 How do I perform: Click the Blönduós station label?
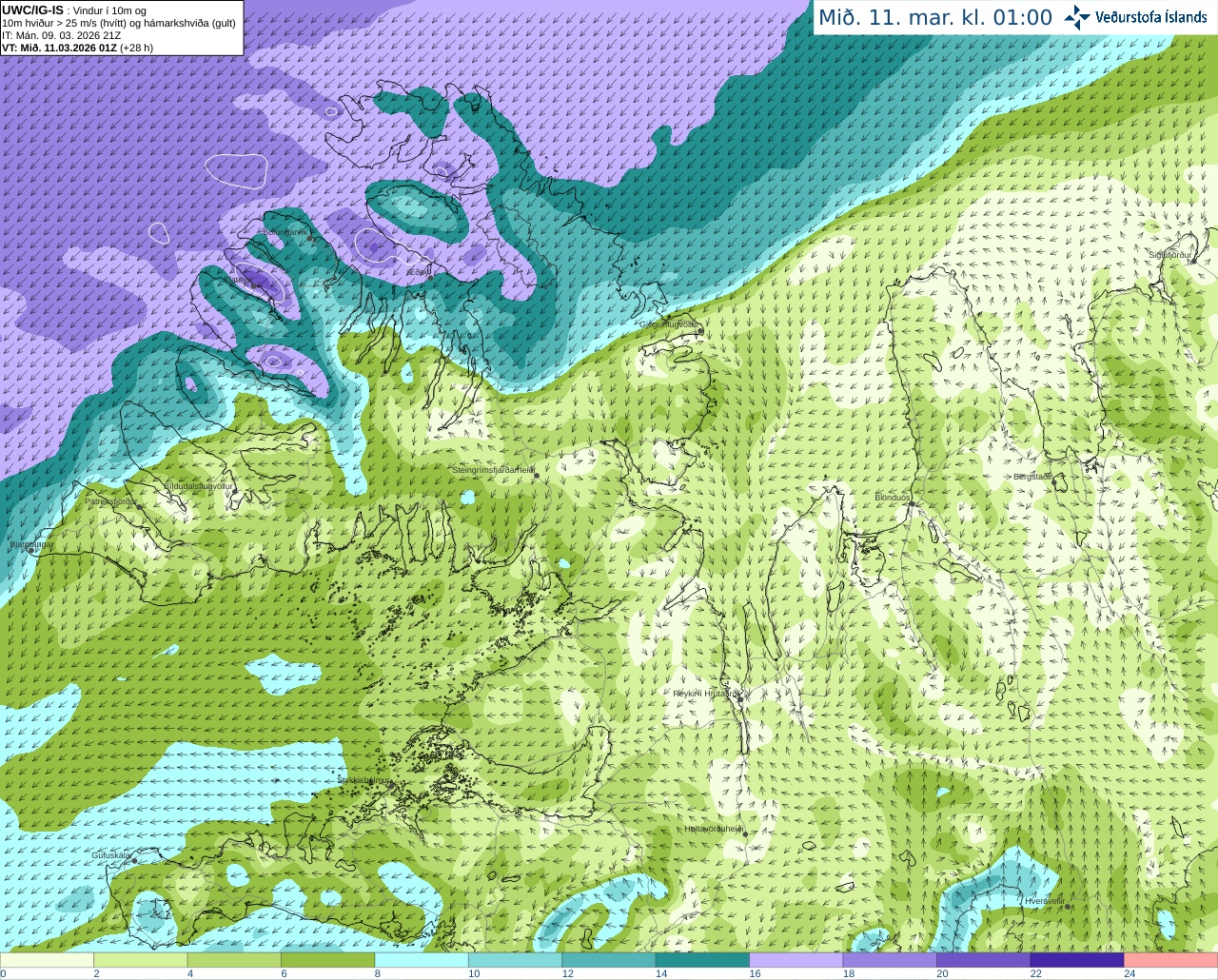tap(893, 498)
